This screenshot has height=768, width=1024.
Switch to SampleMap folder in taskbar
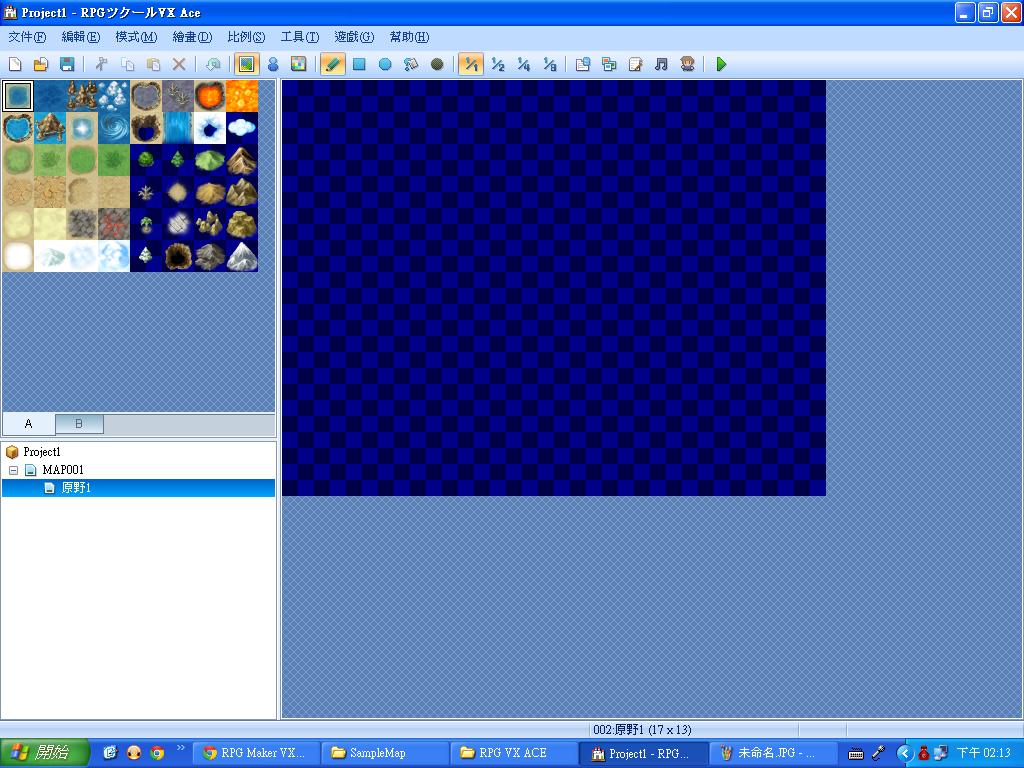pos(385,753)
